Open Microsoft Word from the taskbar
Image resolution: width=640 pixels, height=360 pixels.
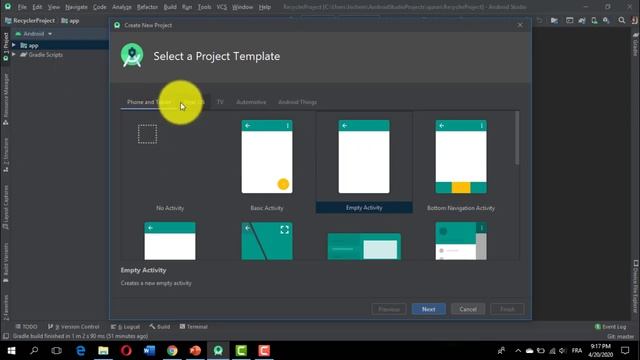coord(149,351)
